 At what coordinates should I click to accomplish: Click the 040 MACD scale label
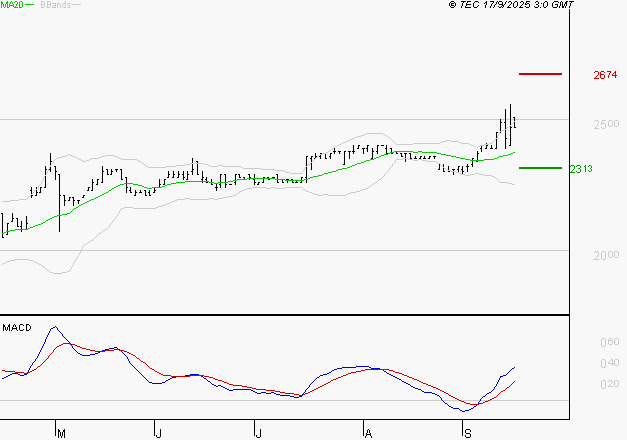(x=610, y=363)
